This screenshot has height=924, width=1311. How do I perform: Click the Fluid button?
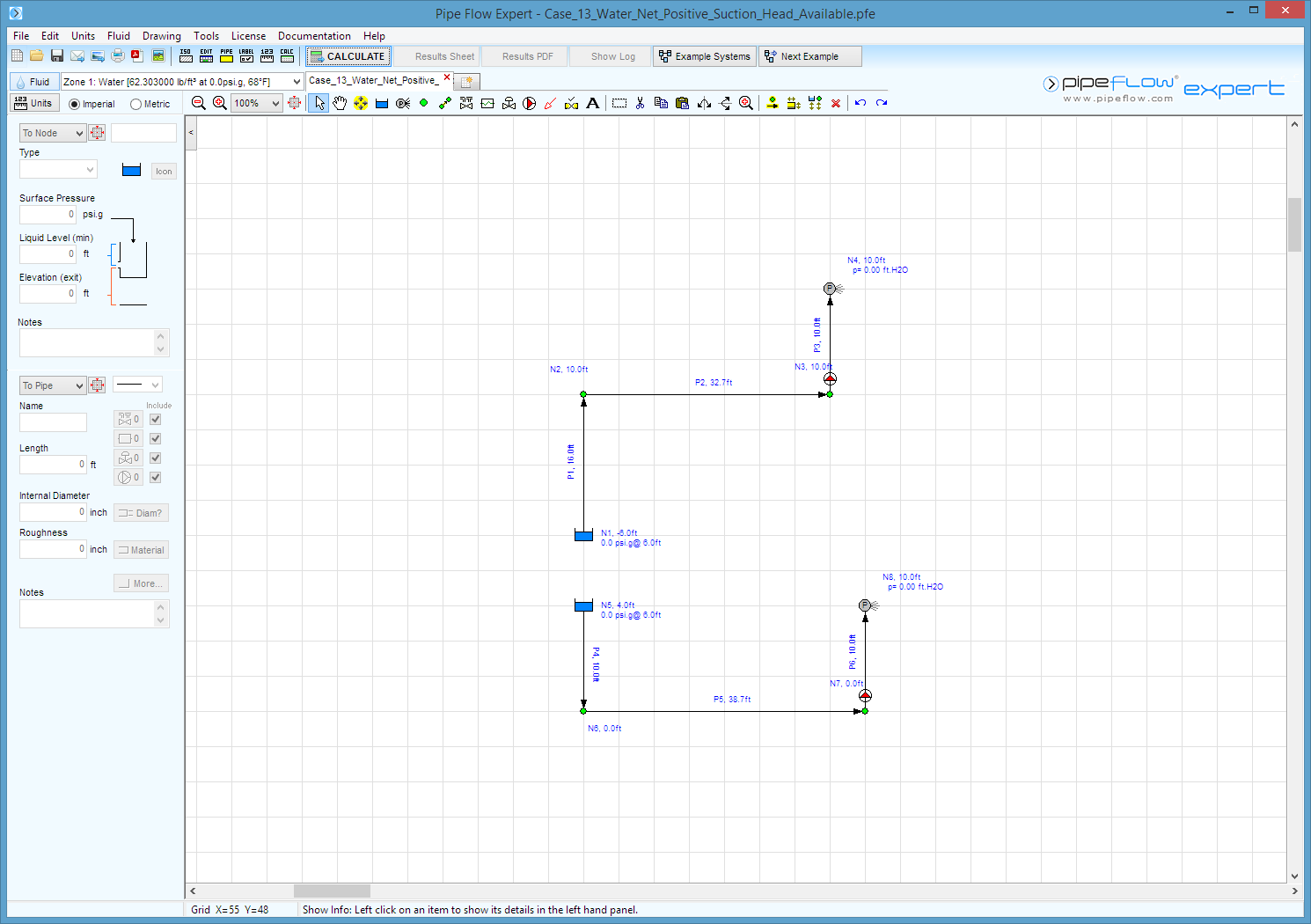click(x=33, y=82)
